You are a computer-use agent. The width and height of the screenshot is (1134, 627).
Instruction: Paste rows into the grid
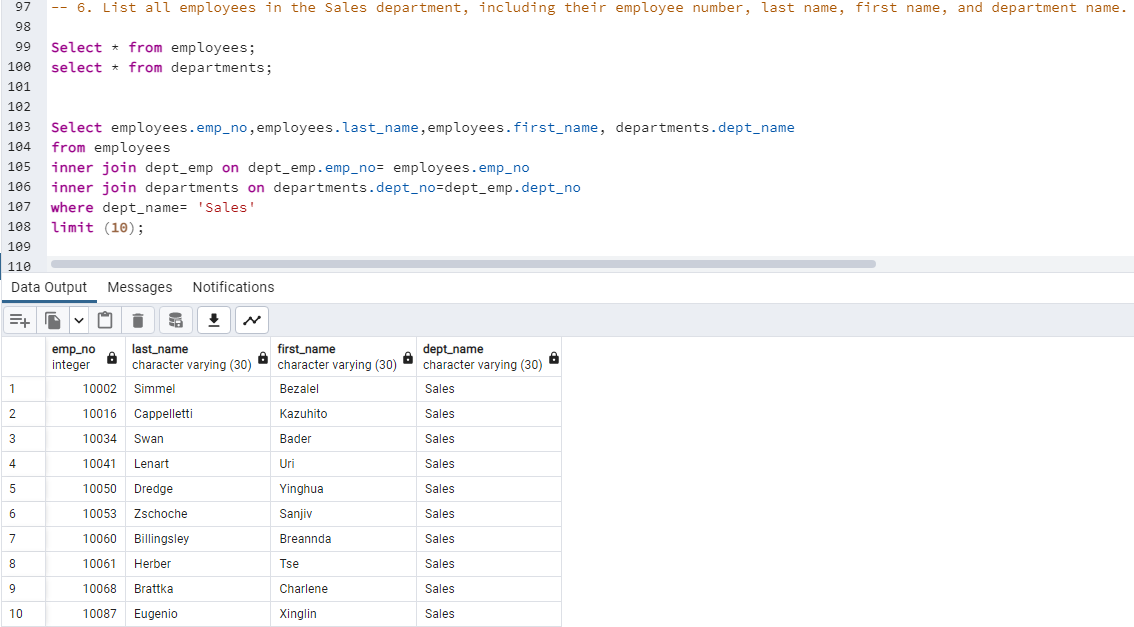[105, 320]
